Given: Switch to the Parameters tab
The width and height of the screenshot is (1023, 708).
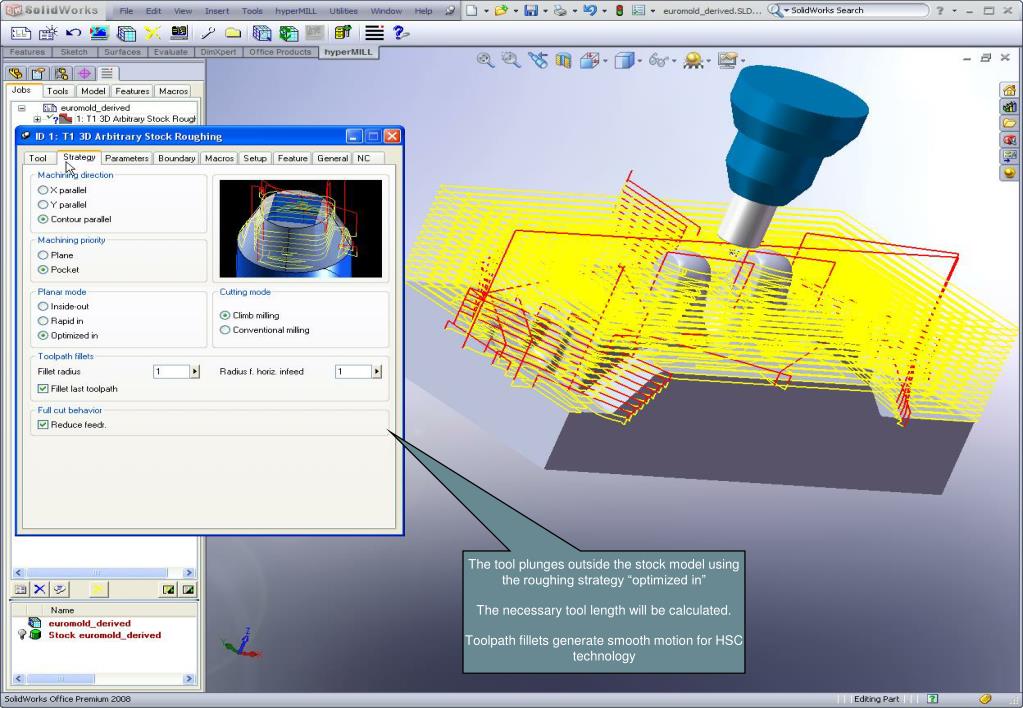Looking at the screenshot, I should [x=127, y=158].
